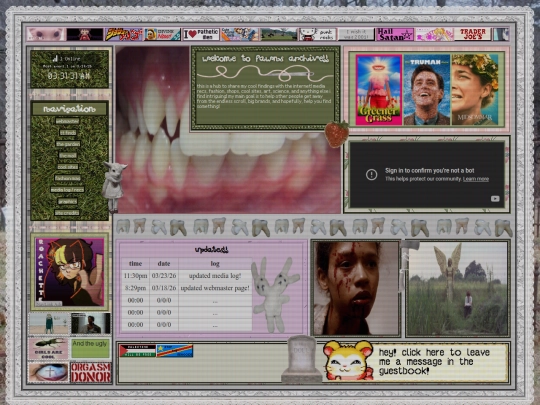Click the 'updated media log!' log entry

215,276
